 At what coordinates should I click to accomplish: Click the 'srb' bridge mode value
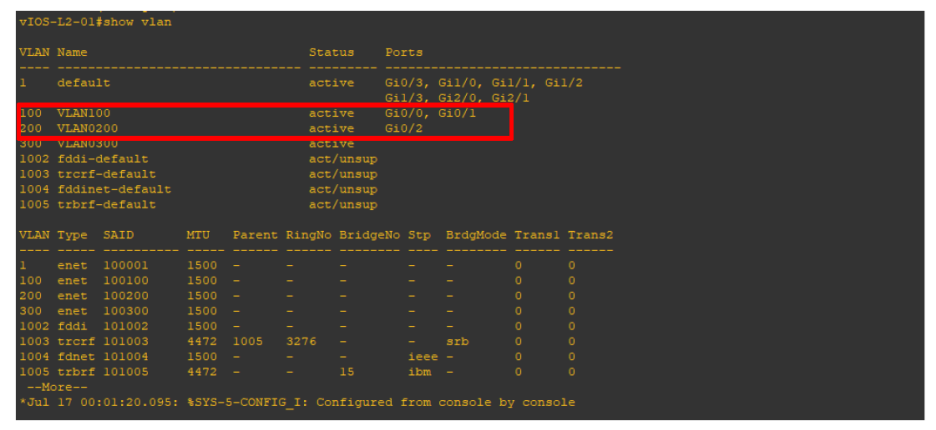pyautogui.click(x=457, y=341)
